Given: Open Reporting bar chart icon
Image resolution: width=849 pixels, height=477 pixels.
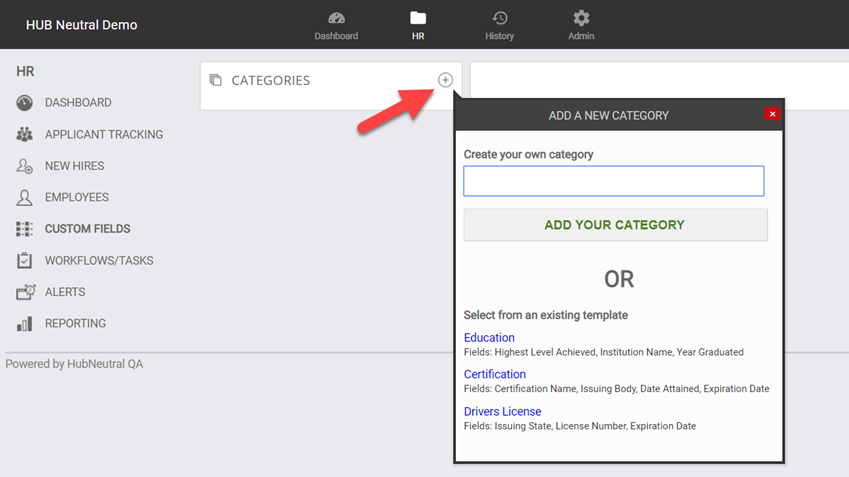Looking at the screenshot, I should click(25, 324).
